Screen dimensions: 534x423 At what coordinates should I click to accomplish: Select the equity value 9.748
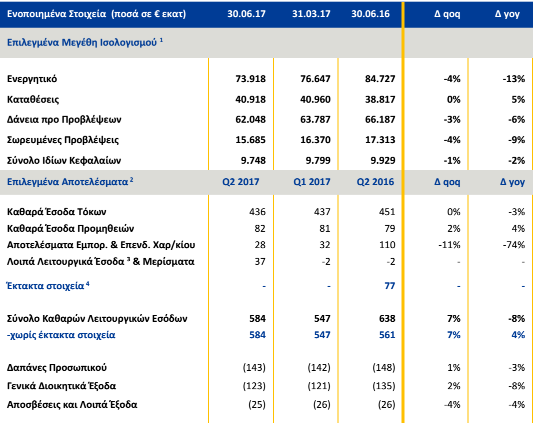(x=253, y=160)
